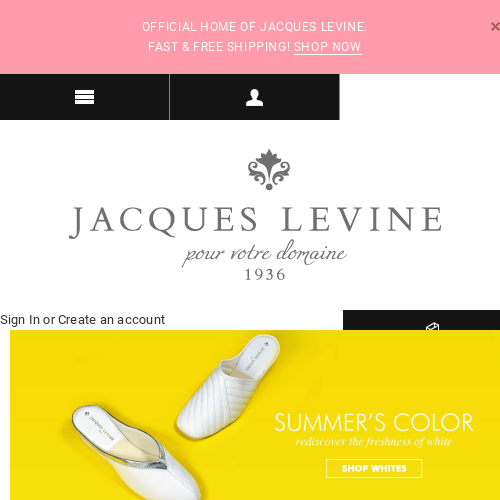The width and height of the screenshot is (500, 500).
Task: Click the word 'or' between Sign In and Create
Action: pyautogui.click(x=49, y=320)
